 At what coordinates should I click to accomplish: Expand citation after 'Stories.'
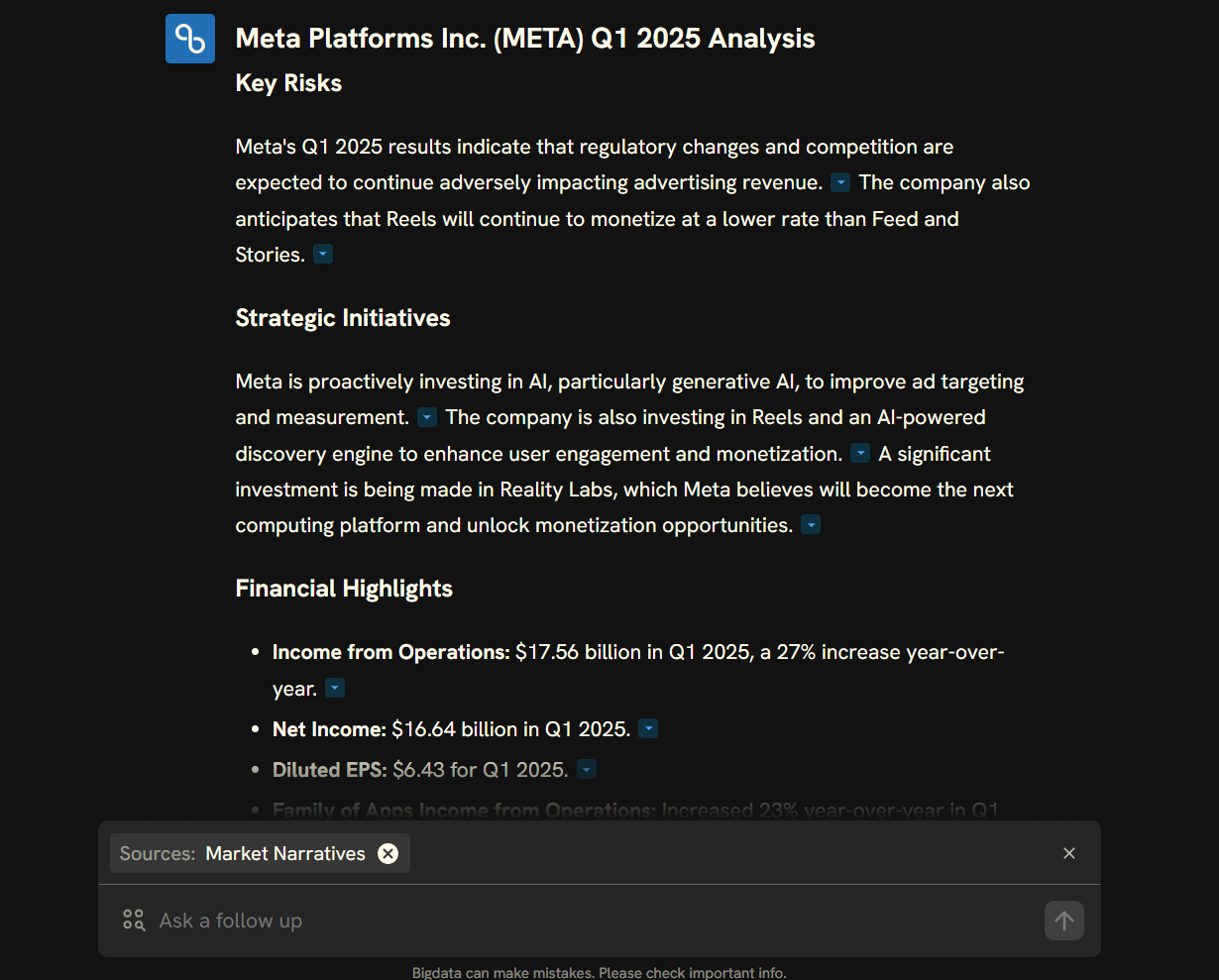click(x=323, y=255)
